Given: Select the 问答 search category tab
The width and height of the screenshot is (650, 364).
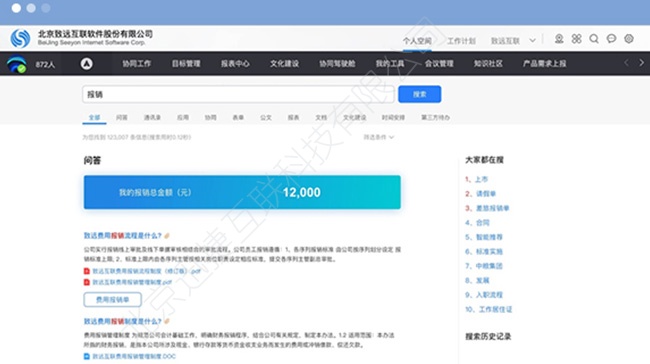Looking at the screenshot, I should pyautogui.click(x=121, y=117).
